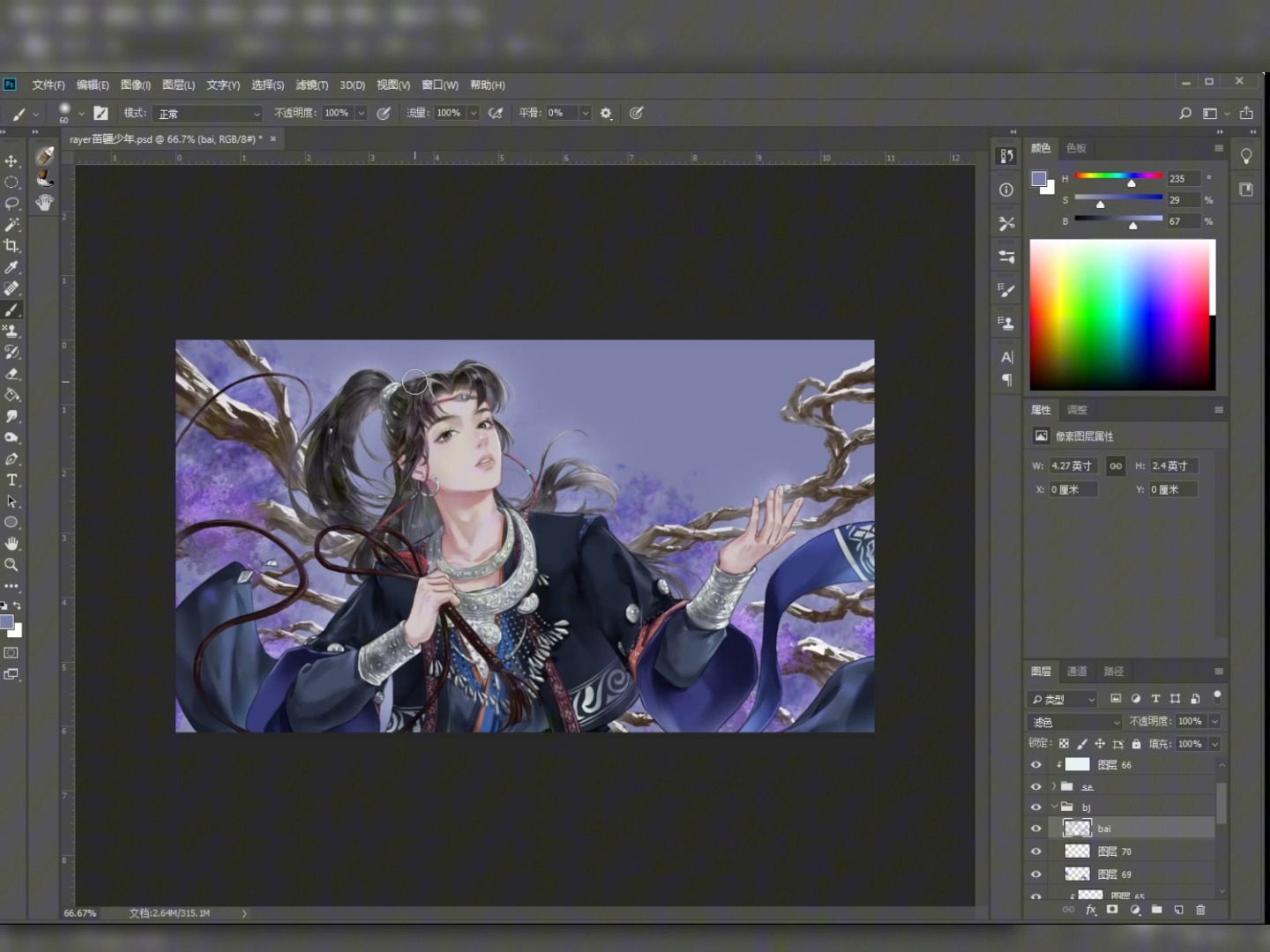1270x952 pixels.
Task: Switch to the 通道 tab
Action: pyautogui.click(x=1077, y=672)
